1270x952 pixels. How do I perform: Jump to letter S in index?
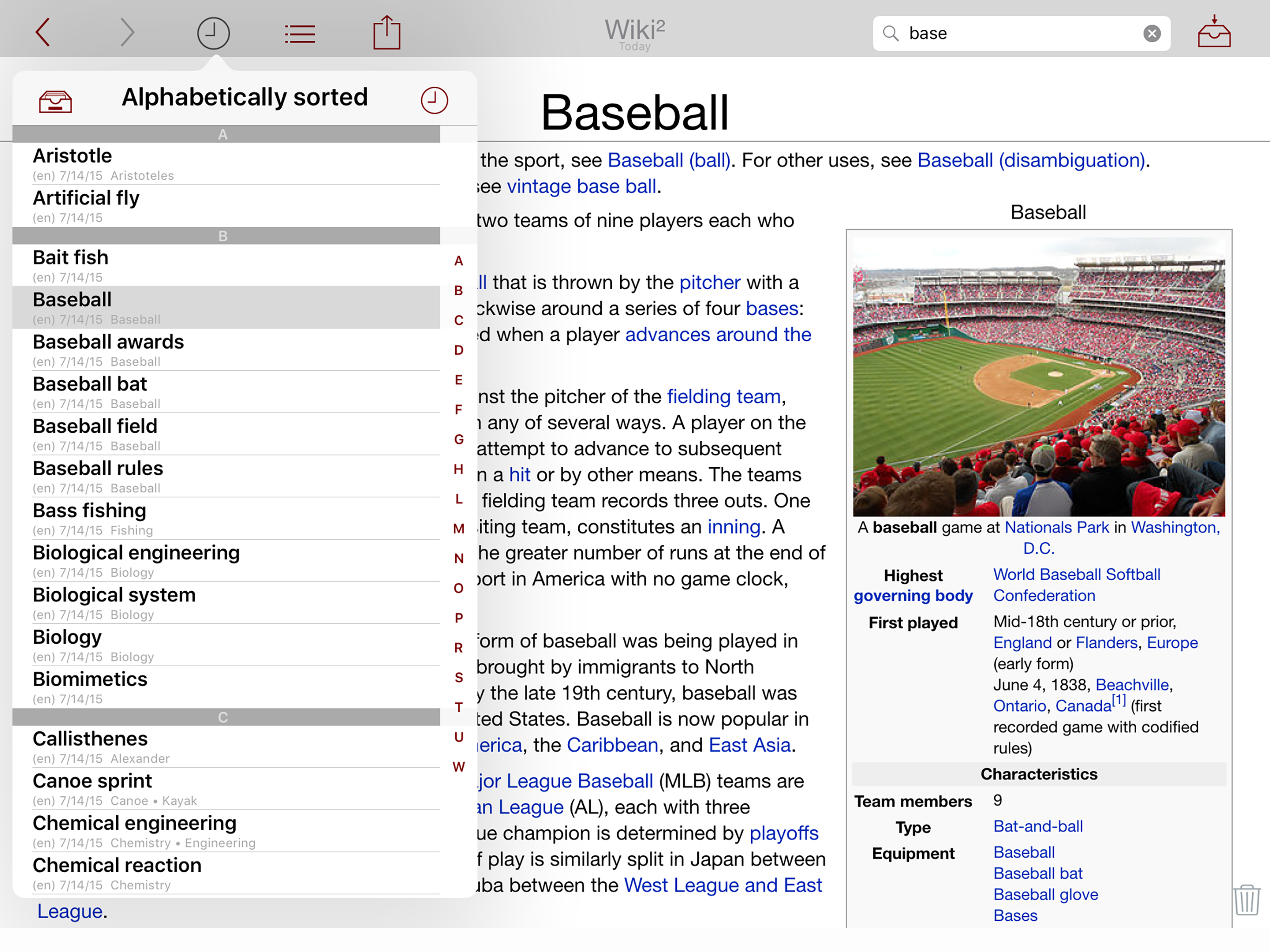458,678
